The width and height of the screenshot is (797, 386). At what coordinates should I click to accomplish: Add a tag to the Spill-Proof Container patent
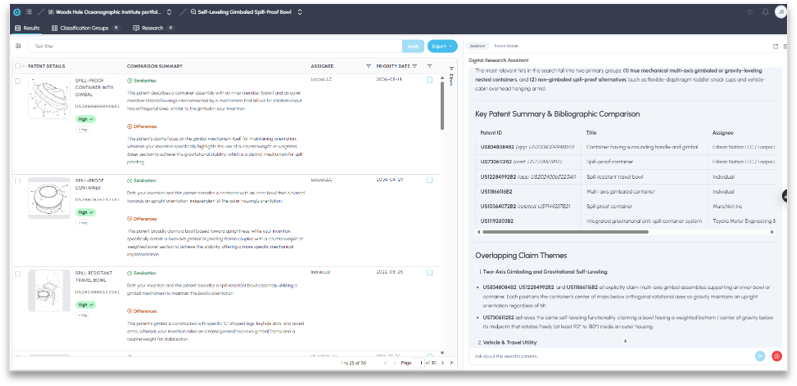click(82, 223)
